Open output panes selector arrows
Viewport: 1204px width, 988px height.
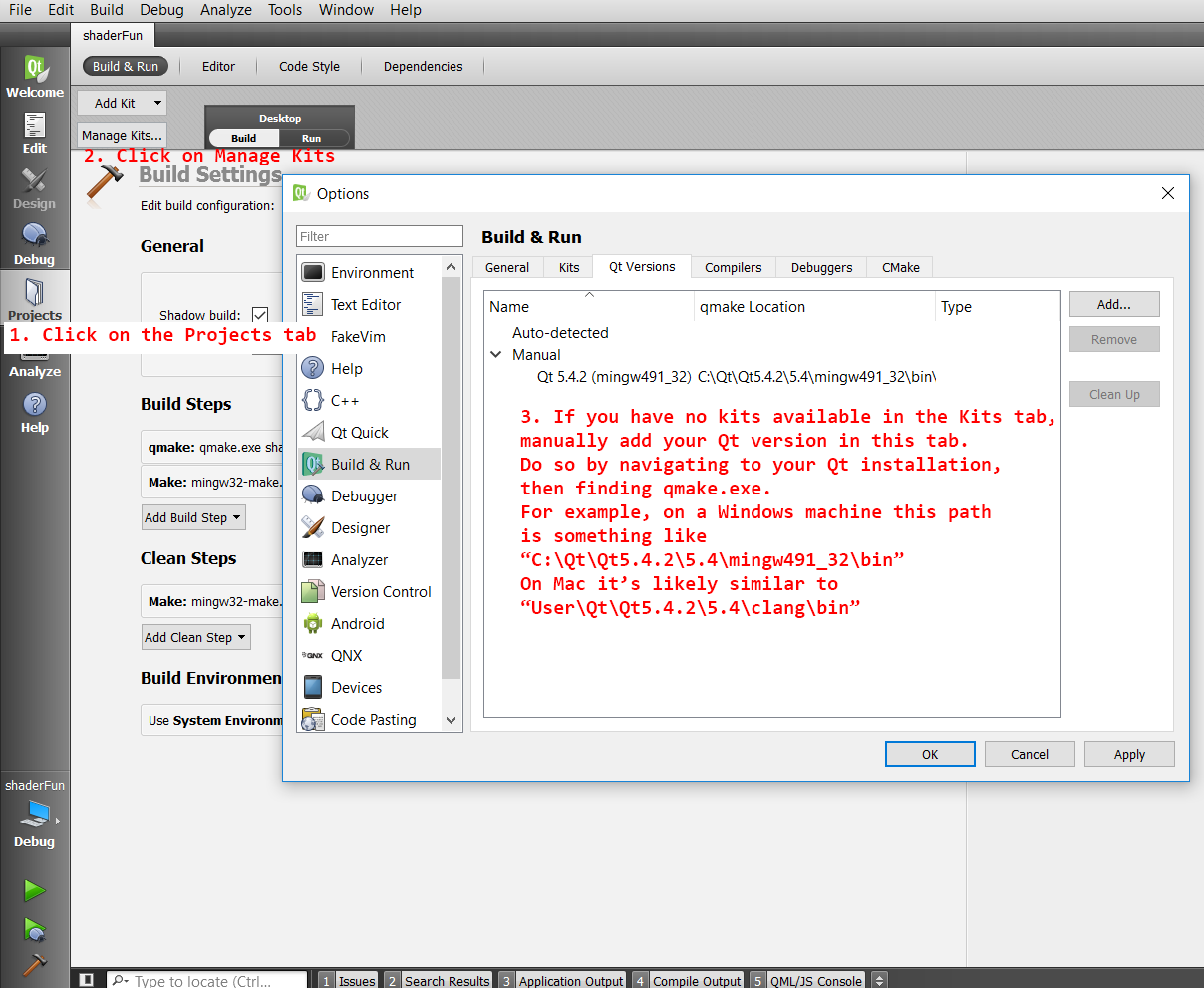point(879,980)
